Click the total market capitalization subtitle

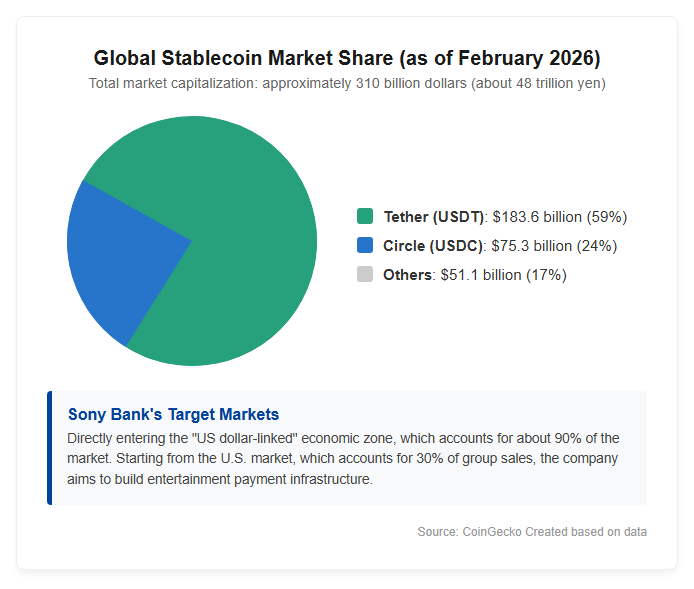click(347, 83)
